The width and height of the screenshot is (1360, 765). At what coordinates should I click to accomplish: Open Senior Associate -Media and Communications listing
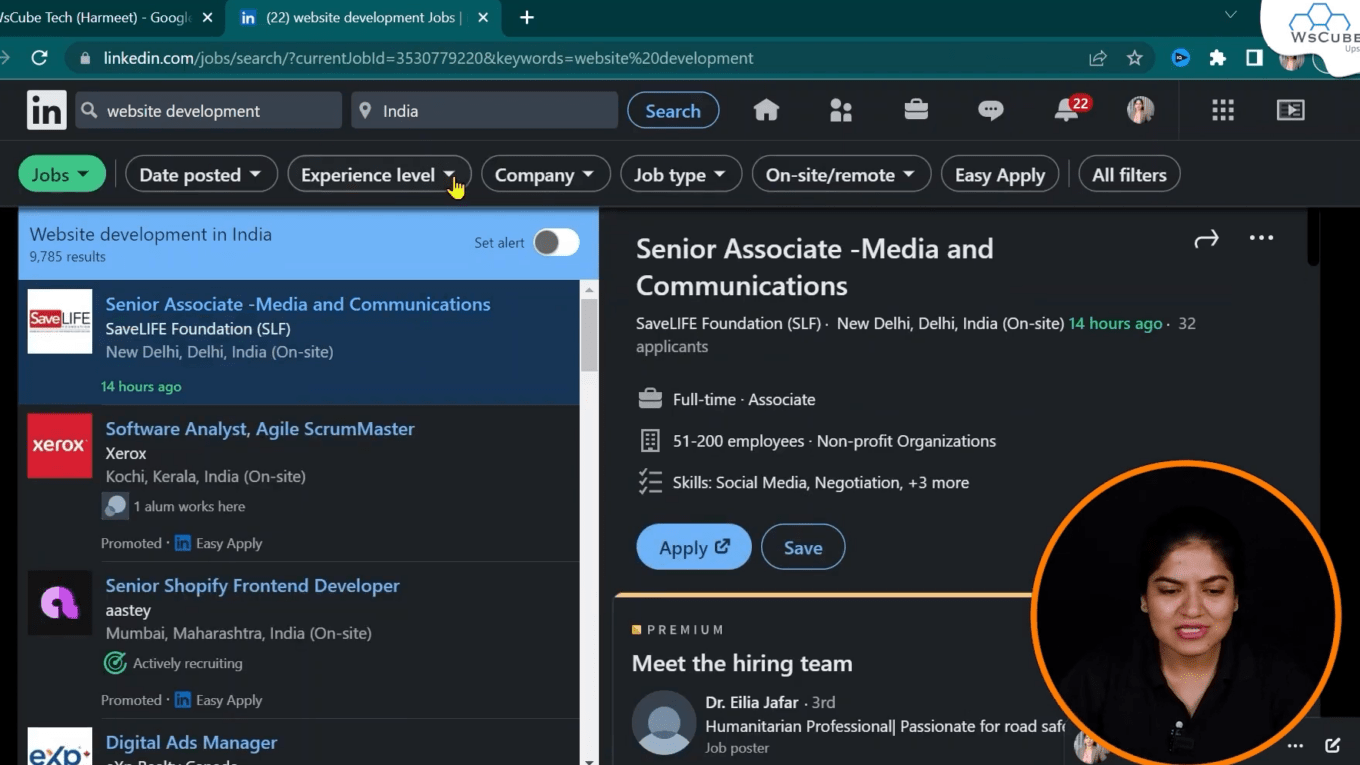click(298, 304)
